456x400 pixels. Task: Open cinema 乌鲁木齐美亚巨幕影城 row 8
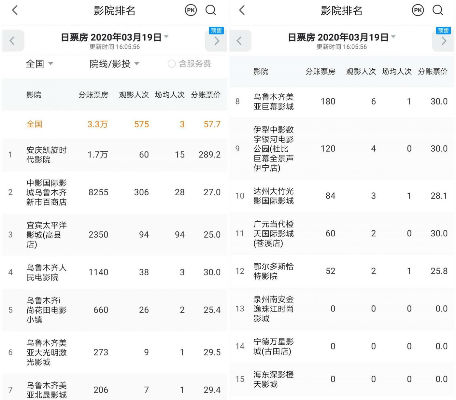tap(342, 101)
